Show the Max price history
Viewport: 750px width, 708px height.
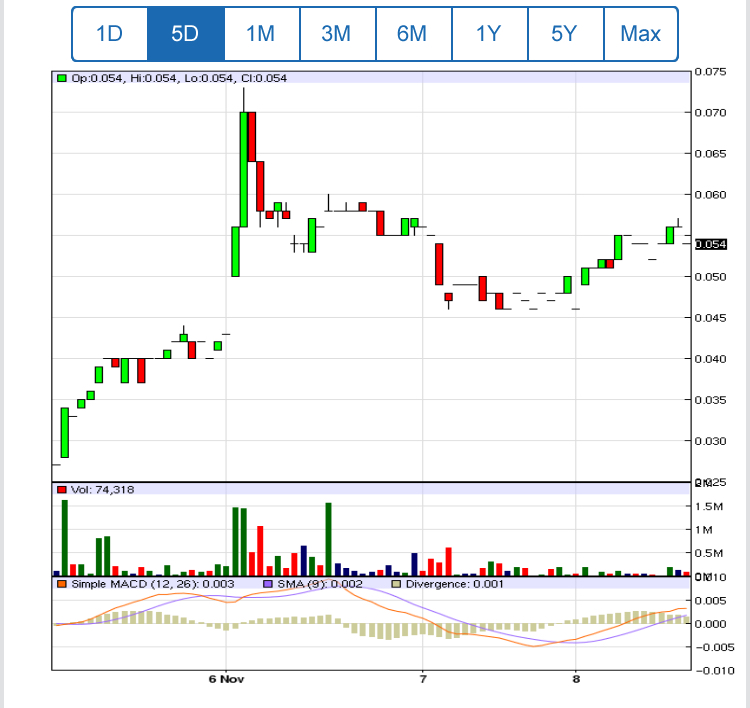(x=641, y=34)
